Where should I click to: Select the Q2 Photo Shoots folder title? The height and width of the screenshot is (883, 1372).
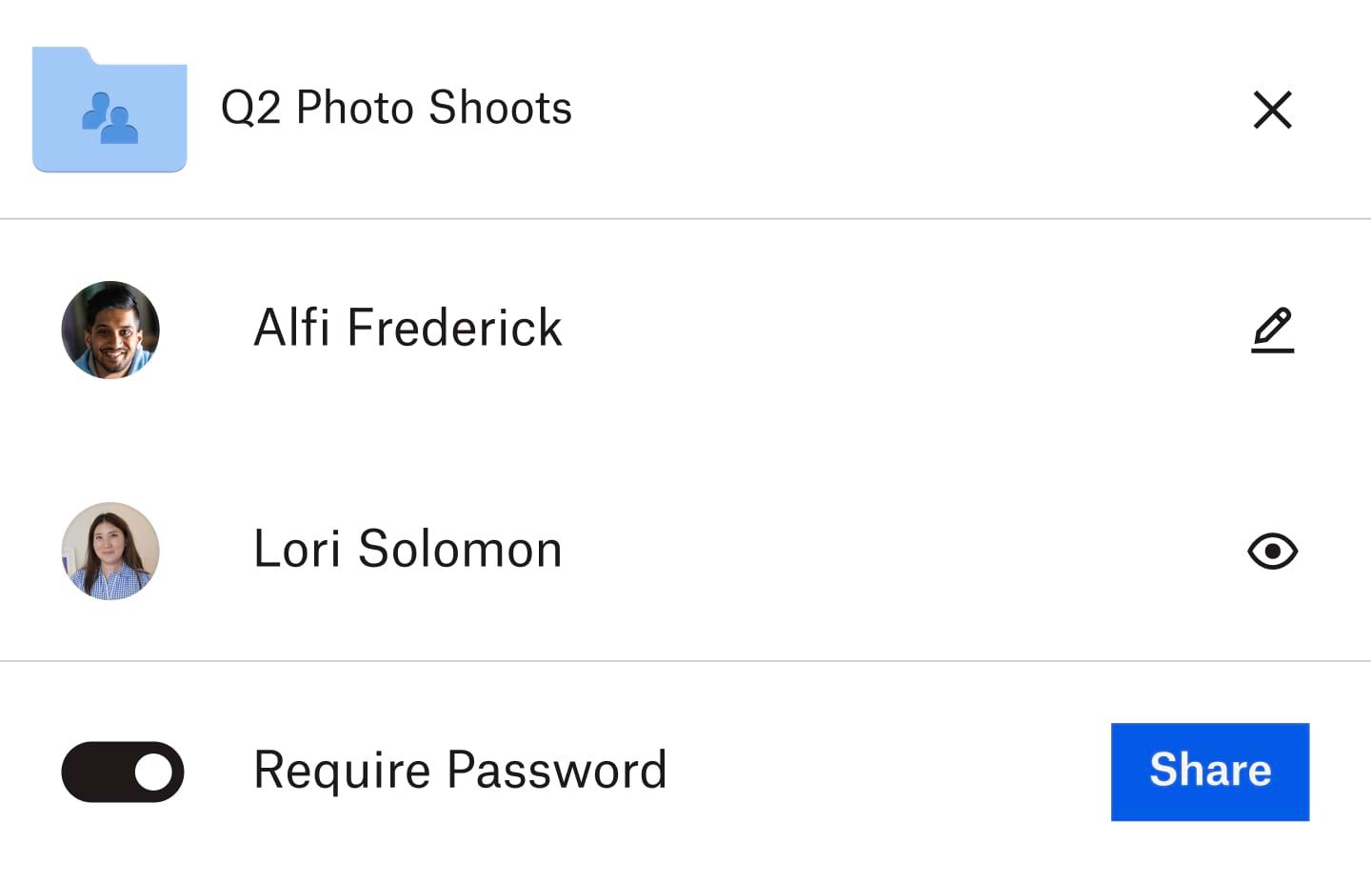[x=396, y=108]
